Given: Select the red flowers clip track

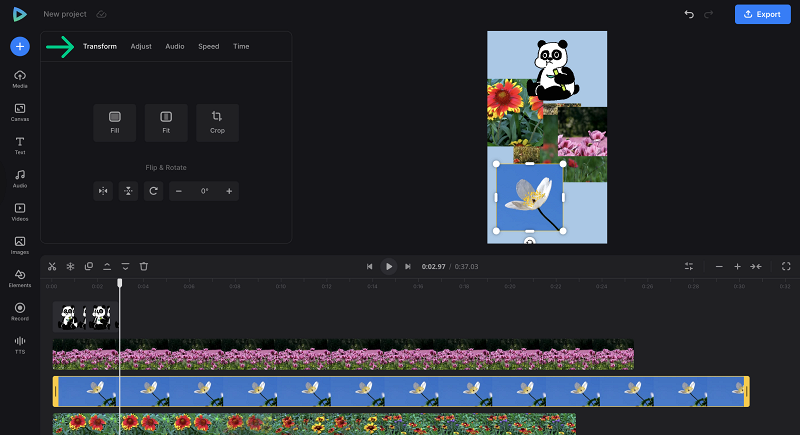Looking at the screenshot, I should coord(314,424).
